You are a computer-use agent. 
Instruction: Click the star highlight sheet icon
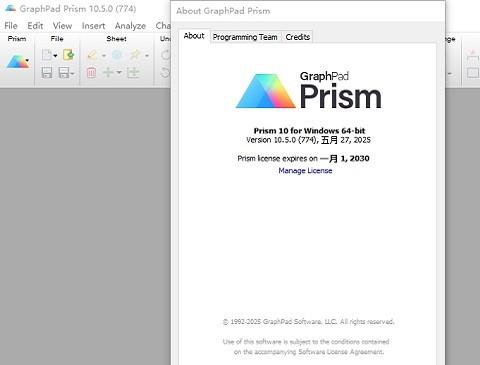135,55
